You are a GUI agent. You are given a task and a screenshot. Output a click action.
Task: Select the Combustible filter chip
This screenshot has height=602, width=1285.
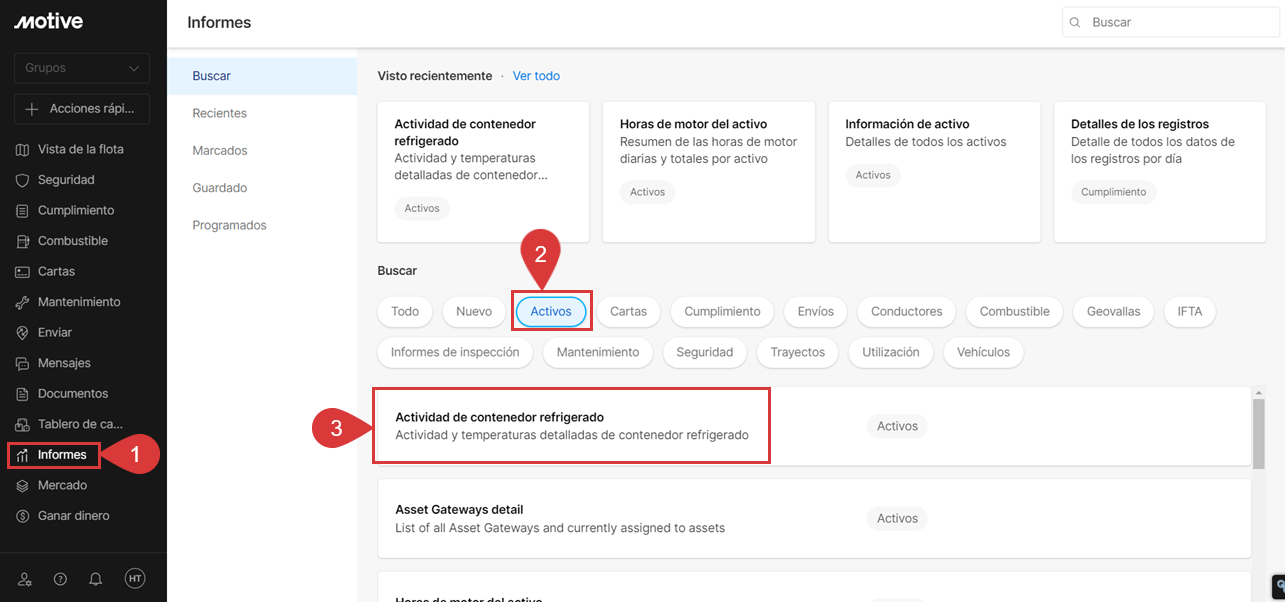tap(1015, 312)
